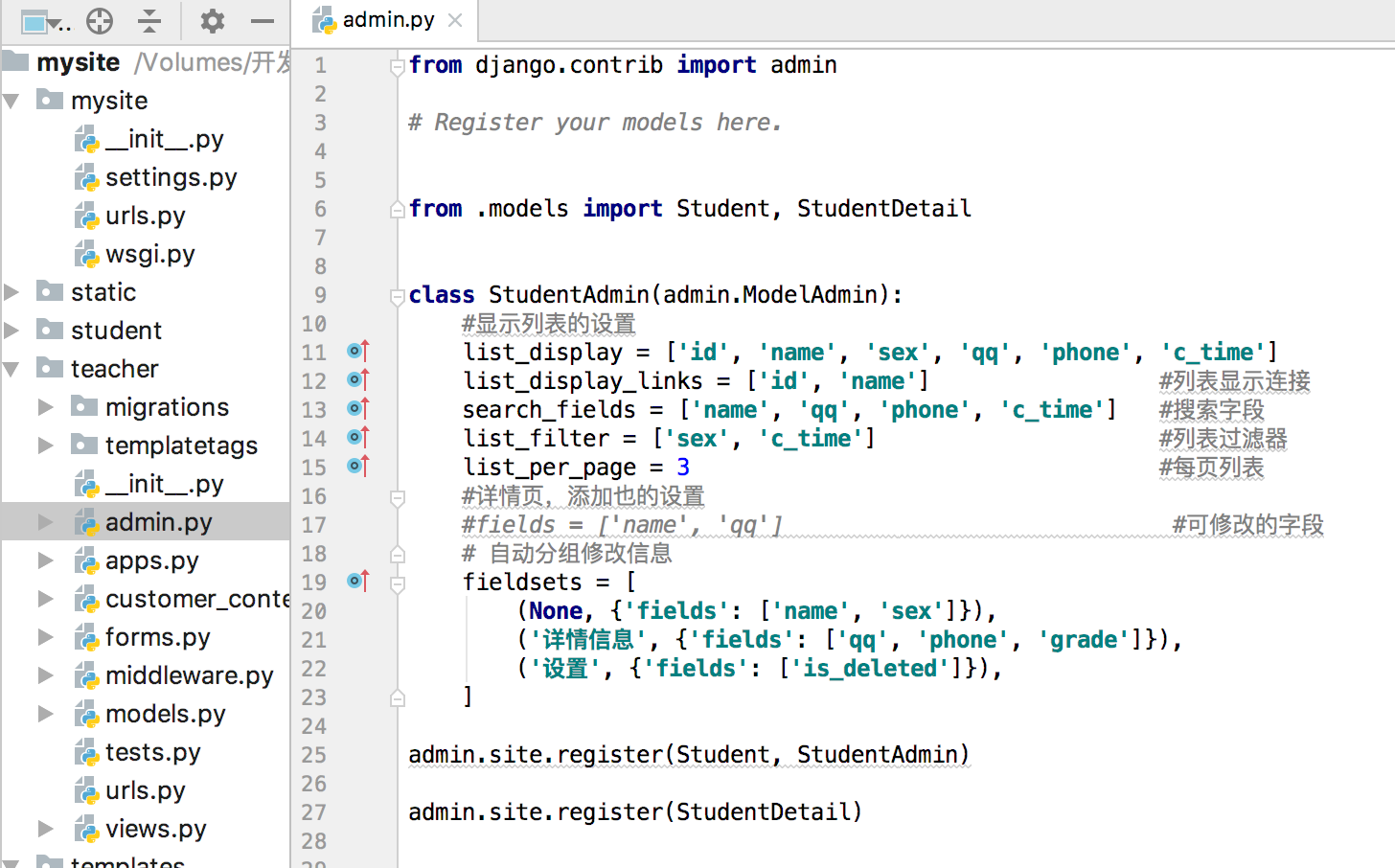Click the student folder icon
Screen dimensions: 1395x868
(x=50, y=329)
